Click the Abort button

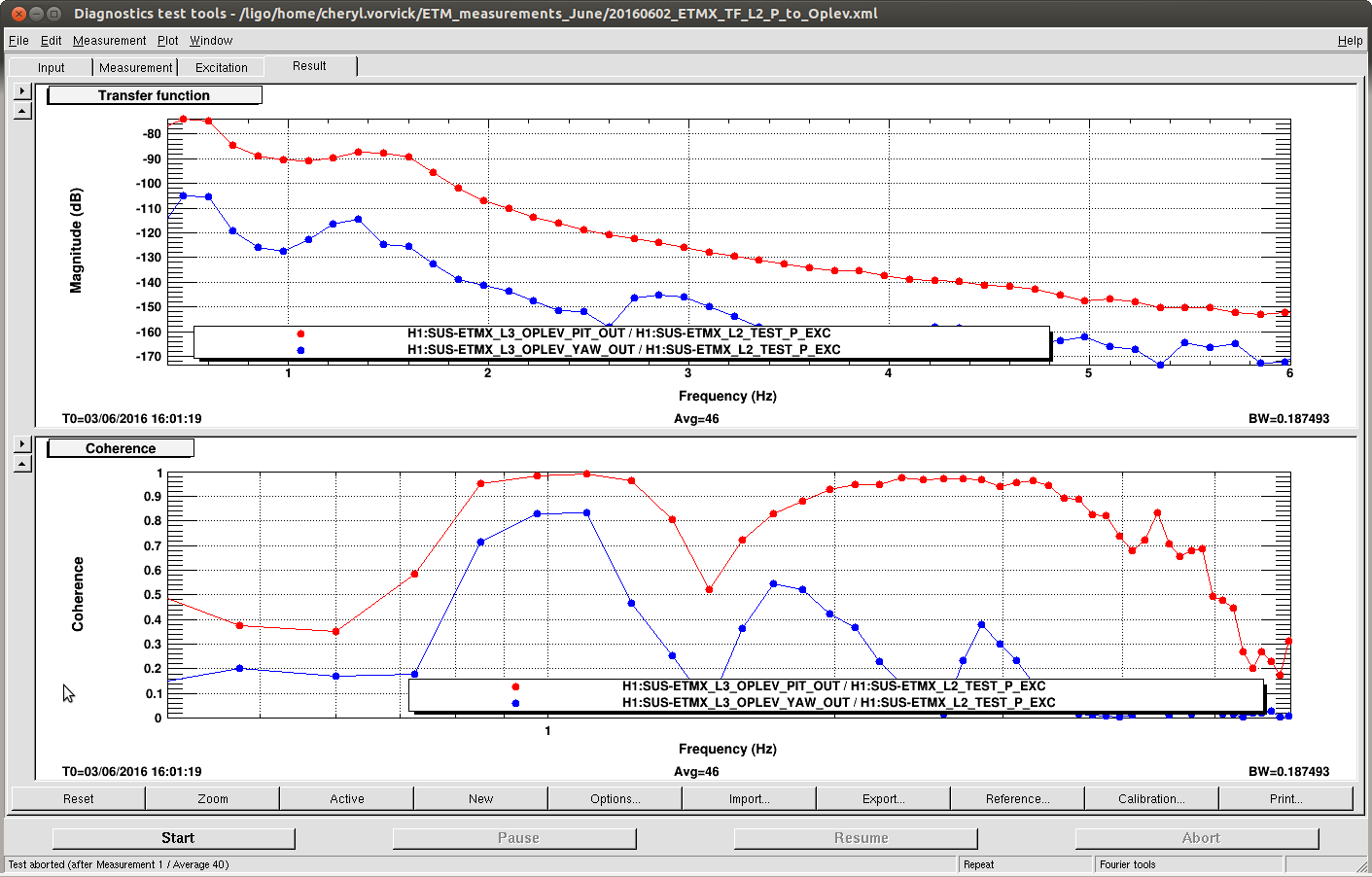pos(1198,838)
